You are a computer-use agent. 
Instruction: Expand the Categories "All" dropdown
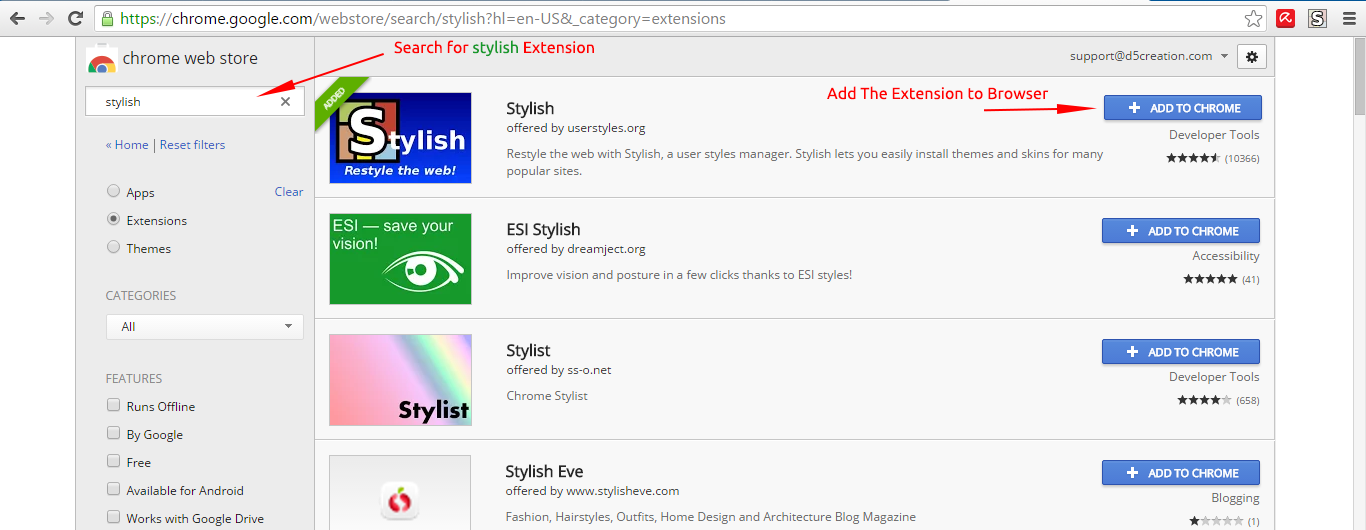click(205, 327)
